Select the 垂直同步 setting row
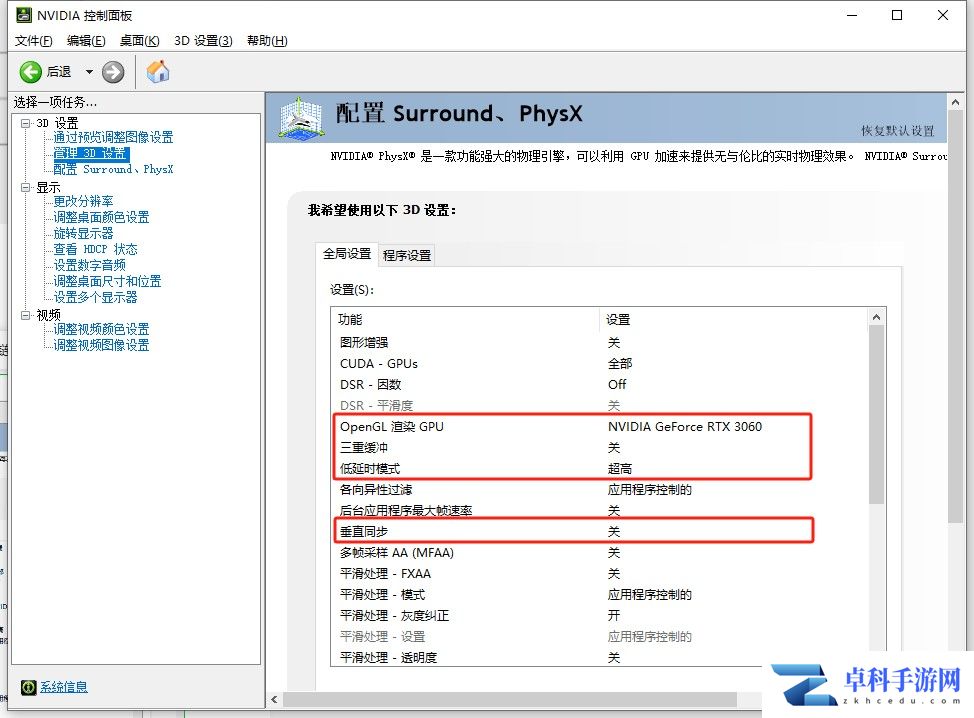974x718 pixels. click(599, 532)
